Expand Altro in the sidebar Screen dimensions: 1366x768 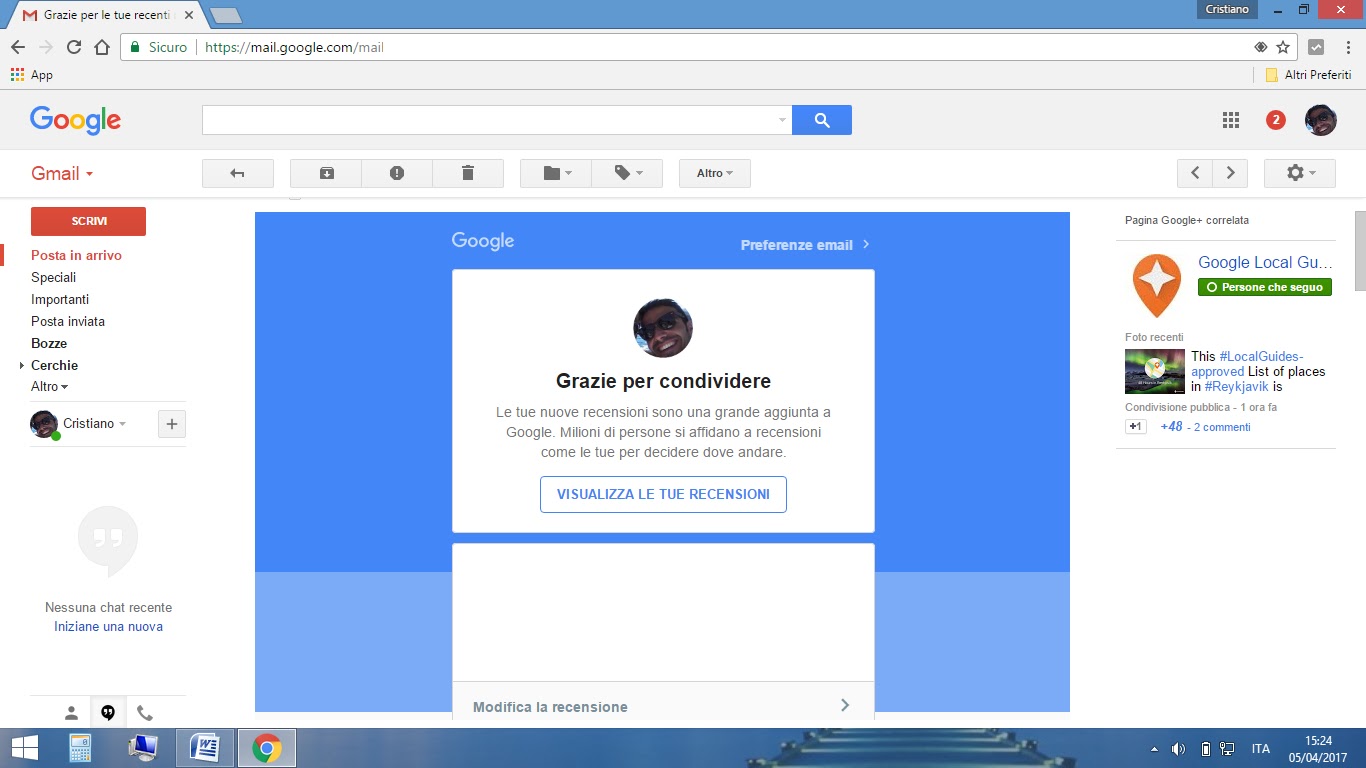(49, 386)
